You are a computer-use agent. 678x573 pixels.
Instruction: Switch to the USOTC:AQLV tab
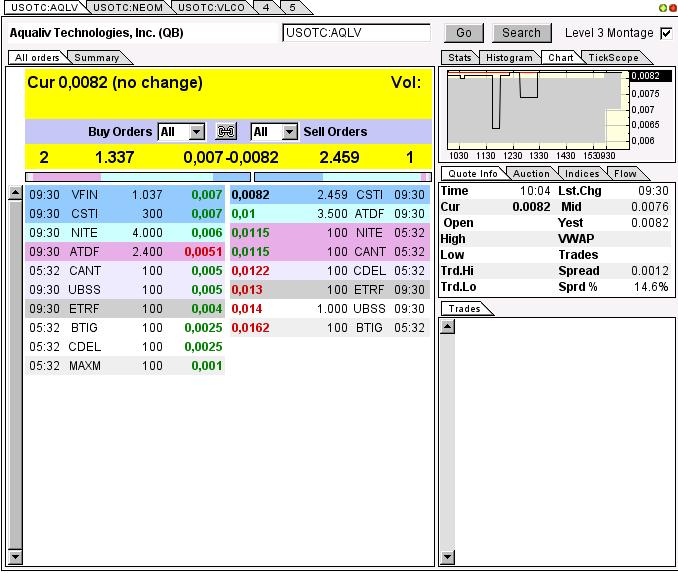[45, 7]
